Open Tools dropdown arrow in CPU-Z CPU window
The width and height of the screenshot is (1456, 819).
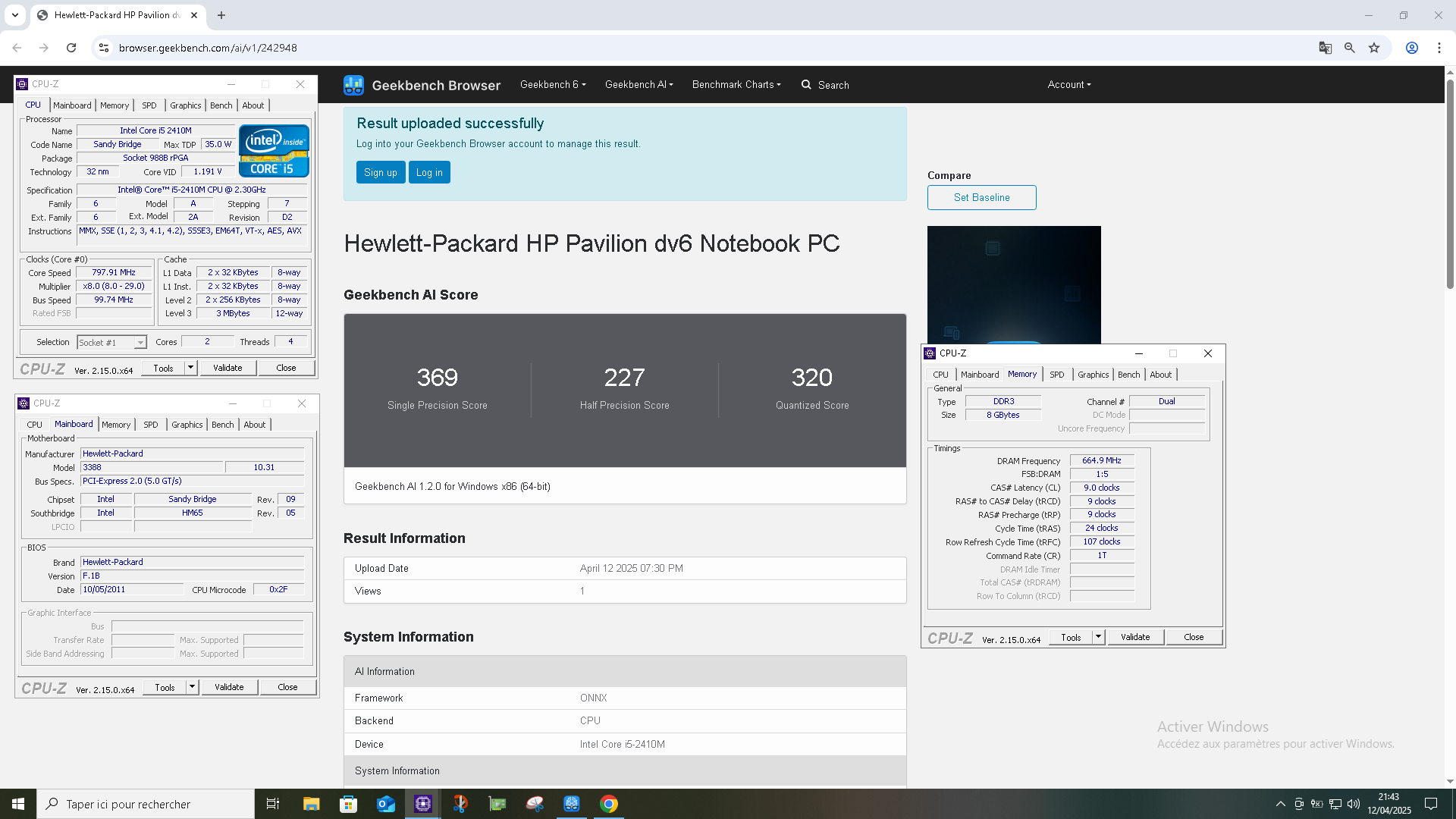click(x=190, y=368)
